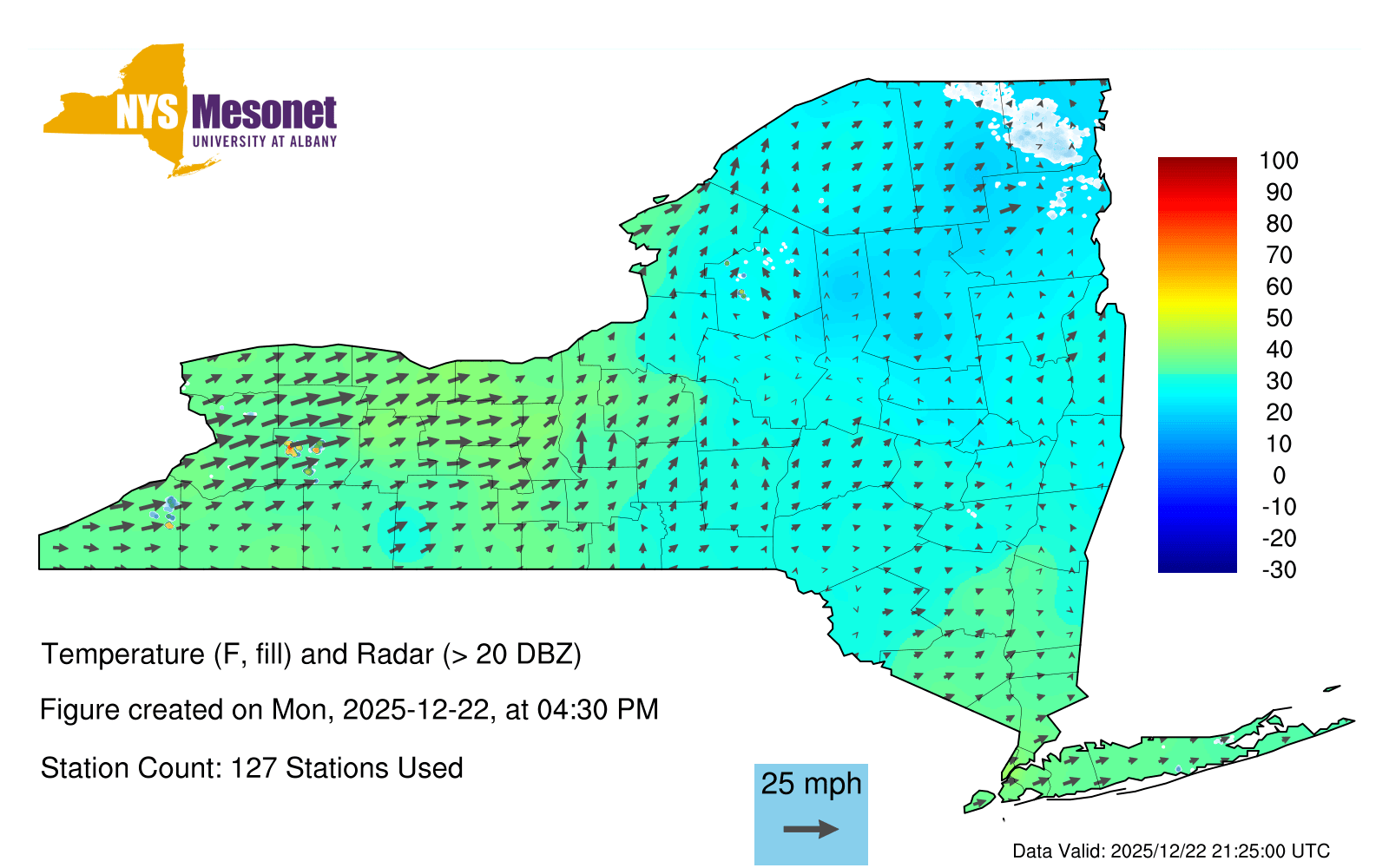The width and height of the screenshot is (1389, 868).
Task: Select the 25 mph legend label
Action: (x=811, y=783)
